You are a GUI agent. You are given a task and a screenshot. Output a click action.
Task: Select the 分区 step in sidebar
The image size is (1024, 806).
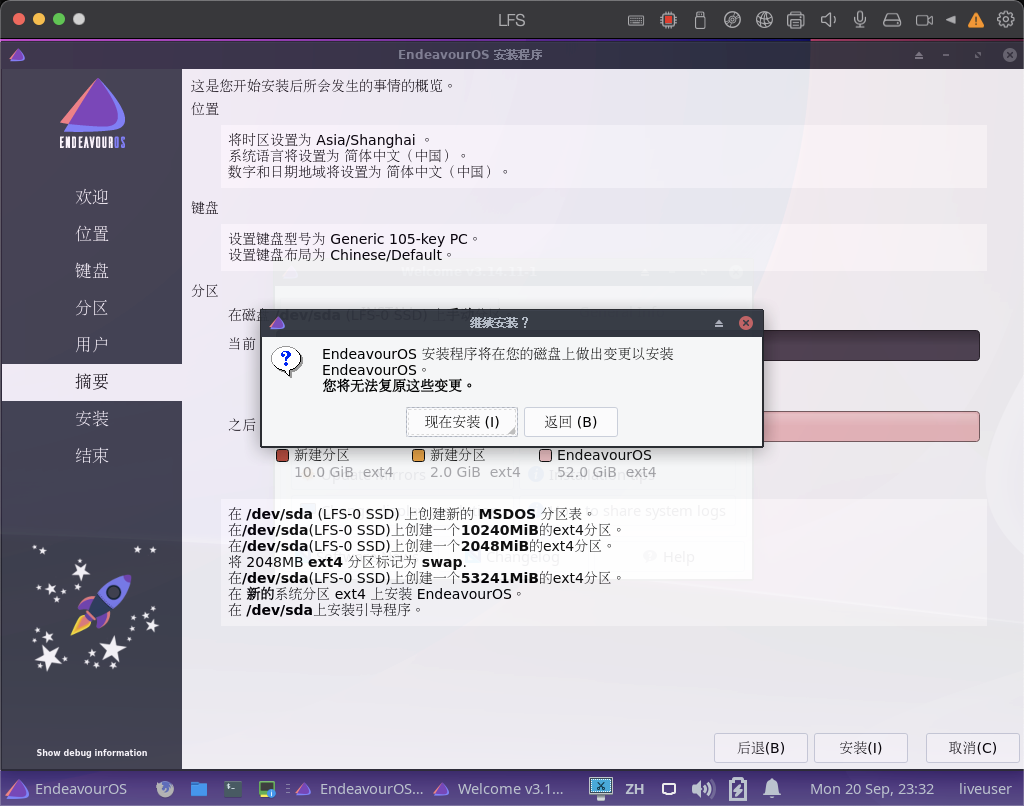91,308
